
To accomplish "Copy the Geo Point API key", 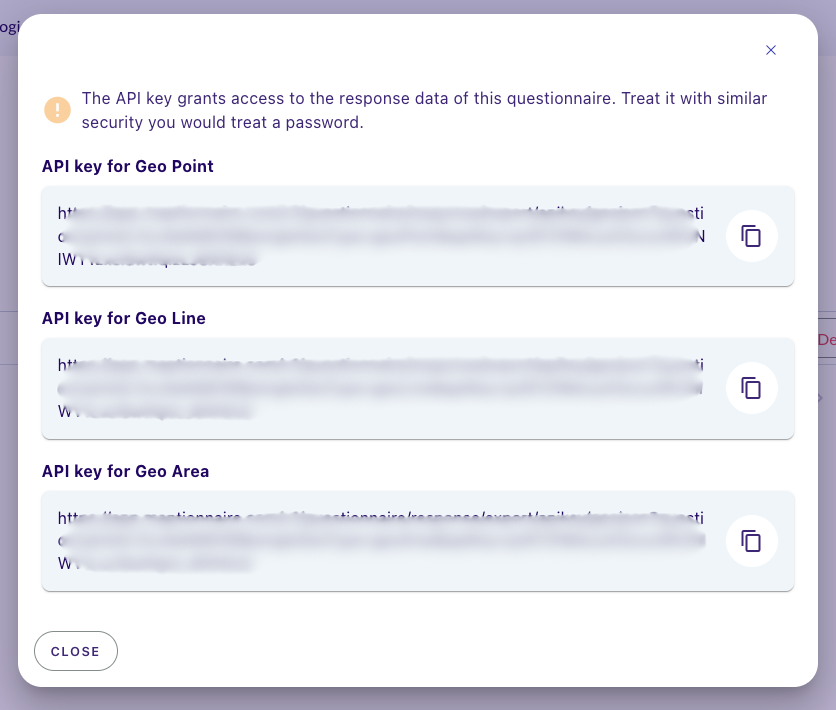I will [x=751, y=236].
